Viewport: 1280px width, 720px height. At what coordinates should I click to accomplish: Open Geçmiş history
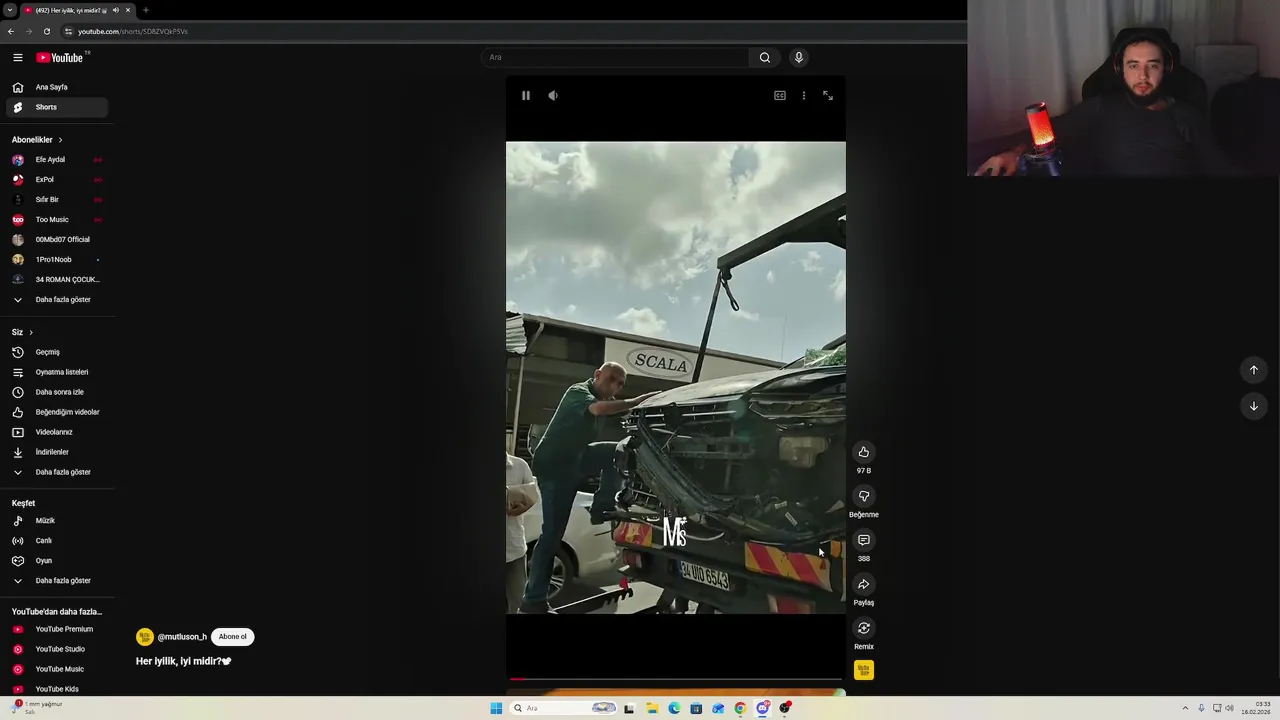(x=56, y=352)
